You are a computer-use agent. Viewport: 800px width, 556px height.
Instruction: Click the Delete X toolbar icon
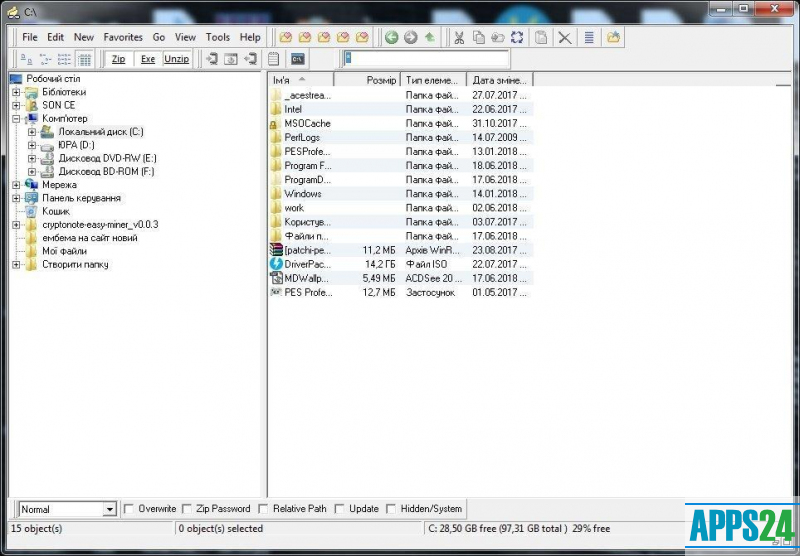(564, 37)
